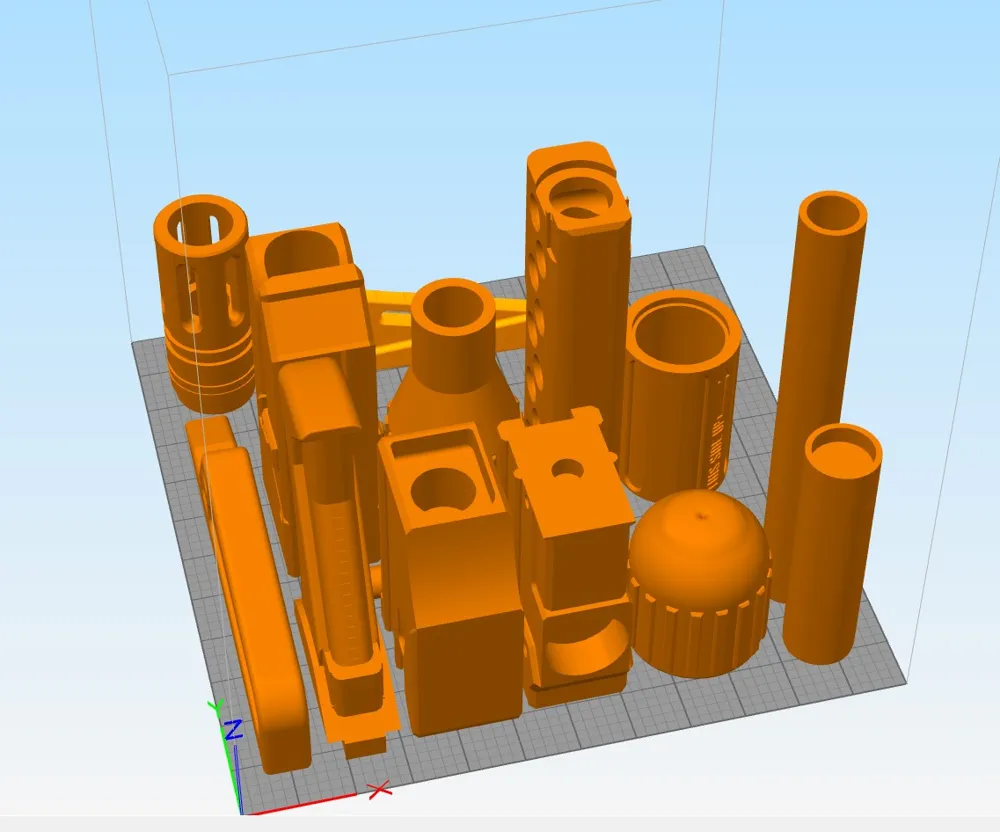Select the domed cap with knurled base
Screen dimensions: 1000x832
point(698,585)
